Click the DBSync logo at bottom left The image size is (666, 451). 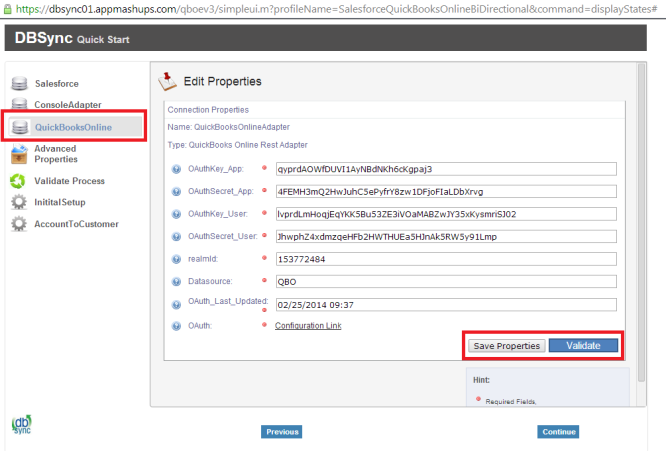tap(22, 424)
